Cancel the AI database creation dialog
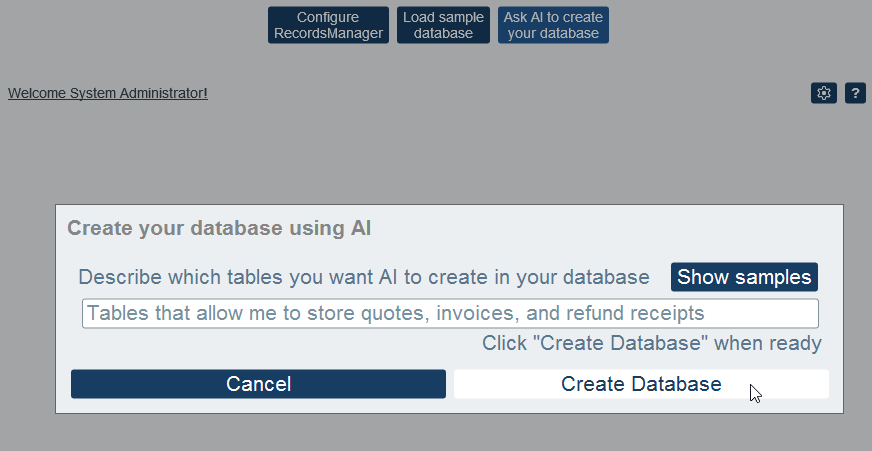This screenshot has height=451, width=872. tap(258, 384)
